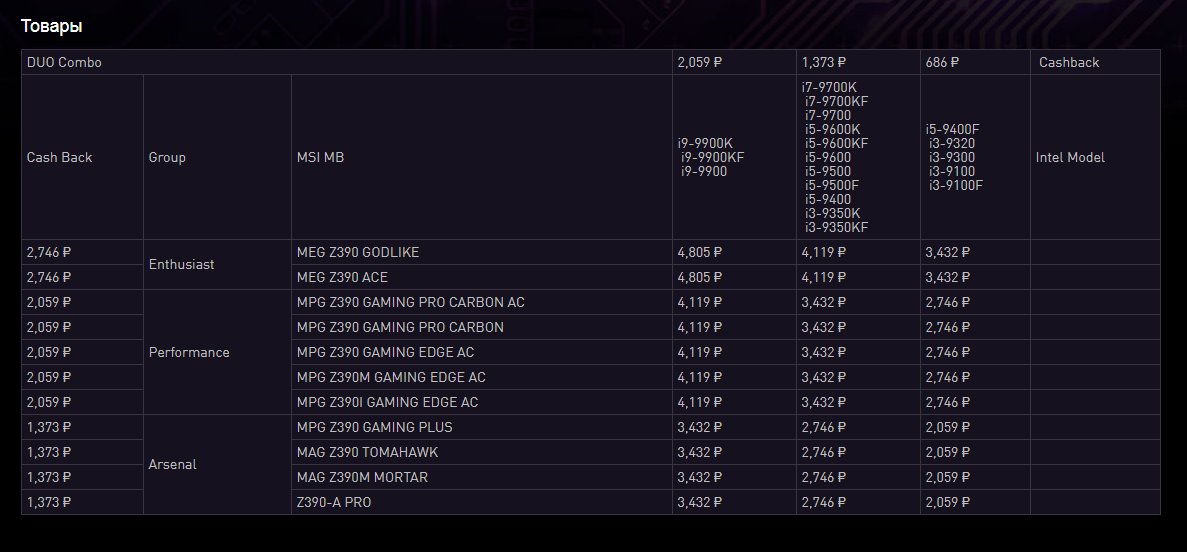Select the 'i5-9500F' processor entry
1187x552 pixels.
[x=833, y=186]
